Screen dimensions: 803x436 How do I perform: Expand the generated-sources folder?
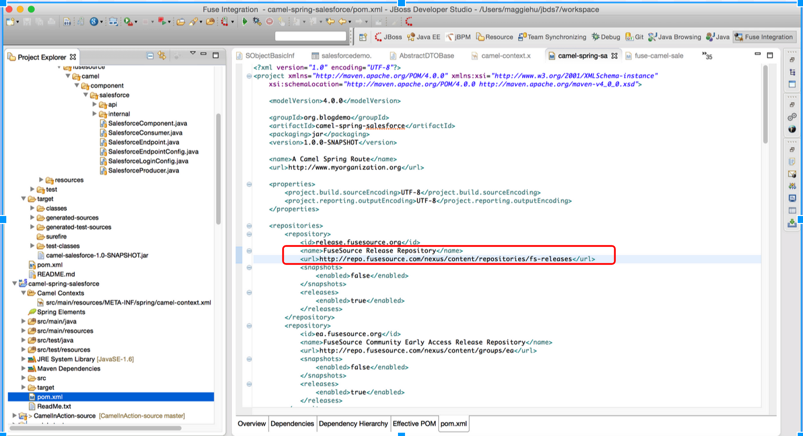click(32, 217)
